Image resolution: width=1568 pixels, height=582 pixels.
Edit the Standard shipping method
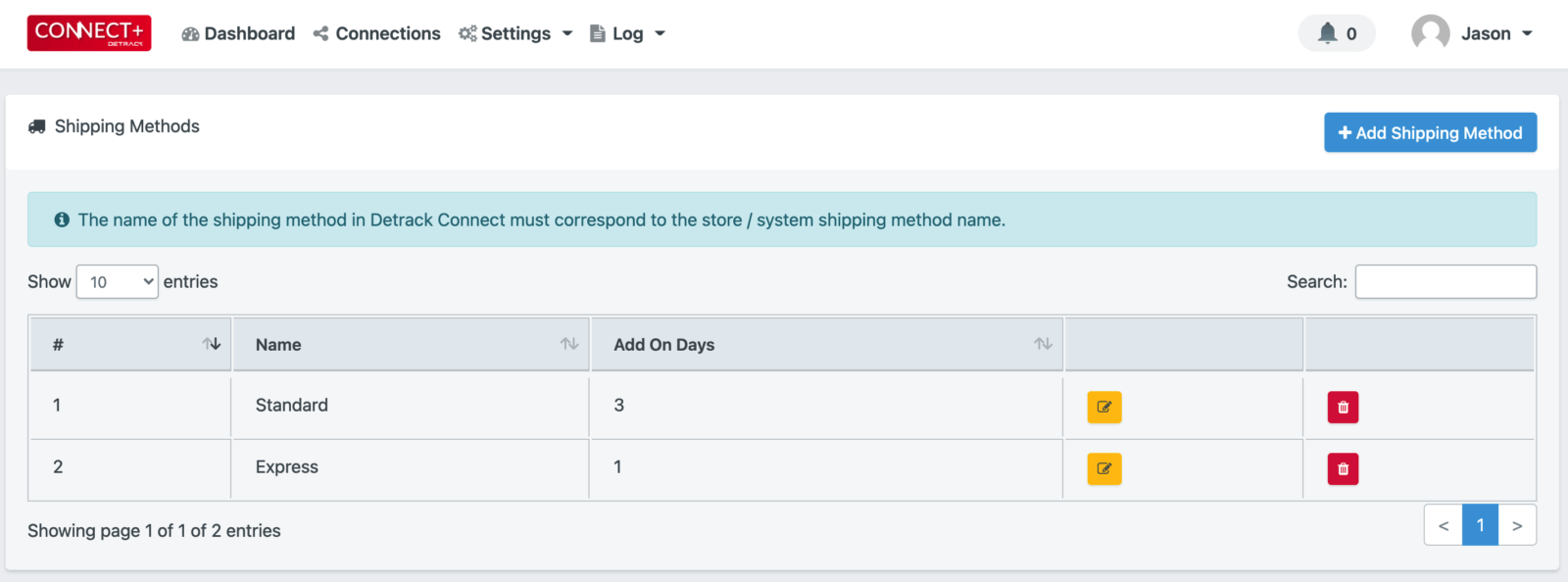pos(1104,407)
